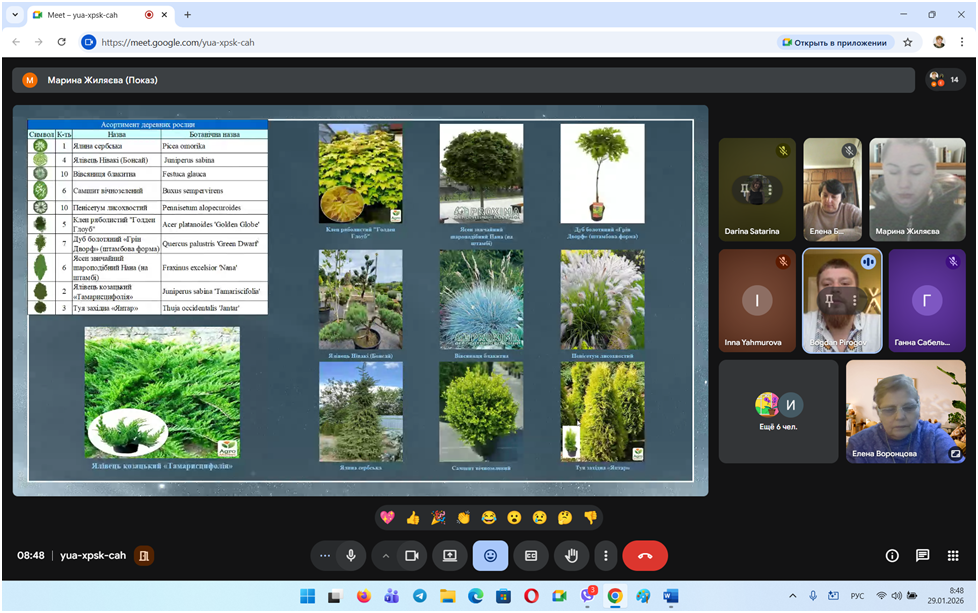This screenshot has width=978, height=613.
Task: Click the 'Ещё 6 чел.' participants tile
Action: pyautogui.click(x=778, y=411)
